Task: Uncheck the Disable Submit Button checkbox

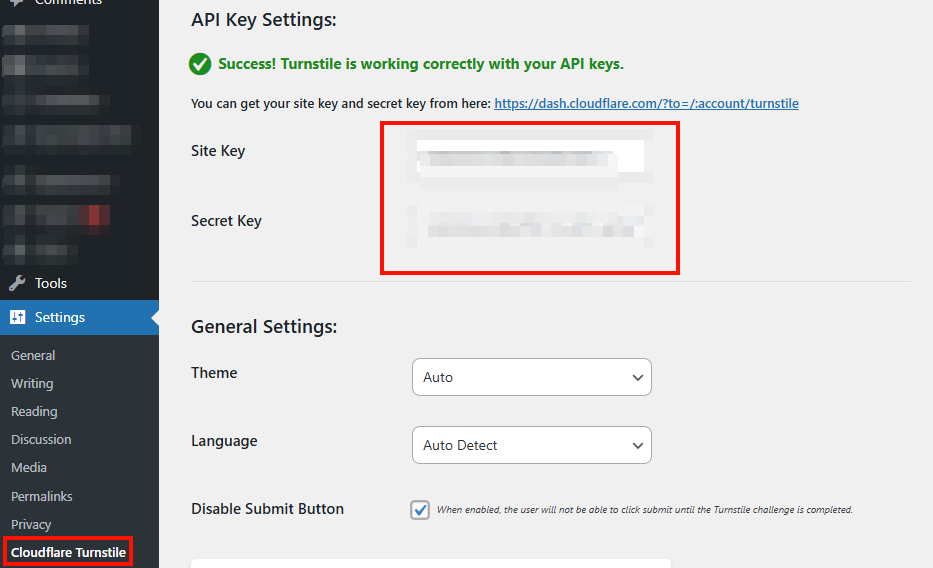Action: click(x=420, y=510)
